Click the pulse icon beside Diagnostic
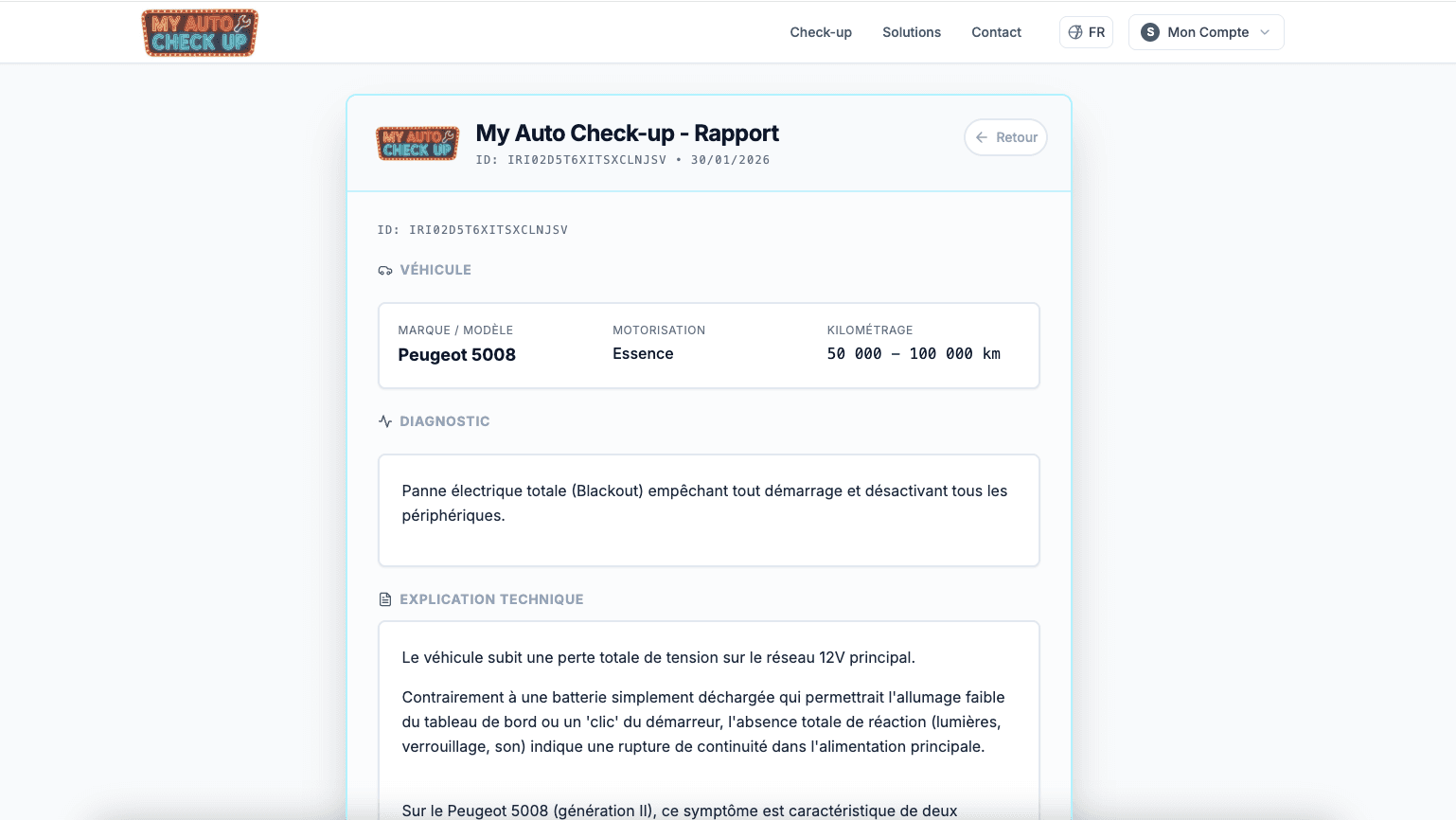Viewport: 1456px width, 820px height. 385,421
